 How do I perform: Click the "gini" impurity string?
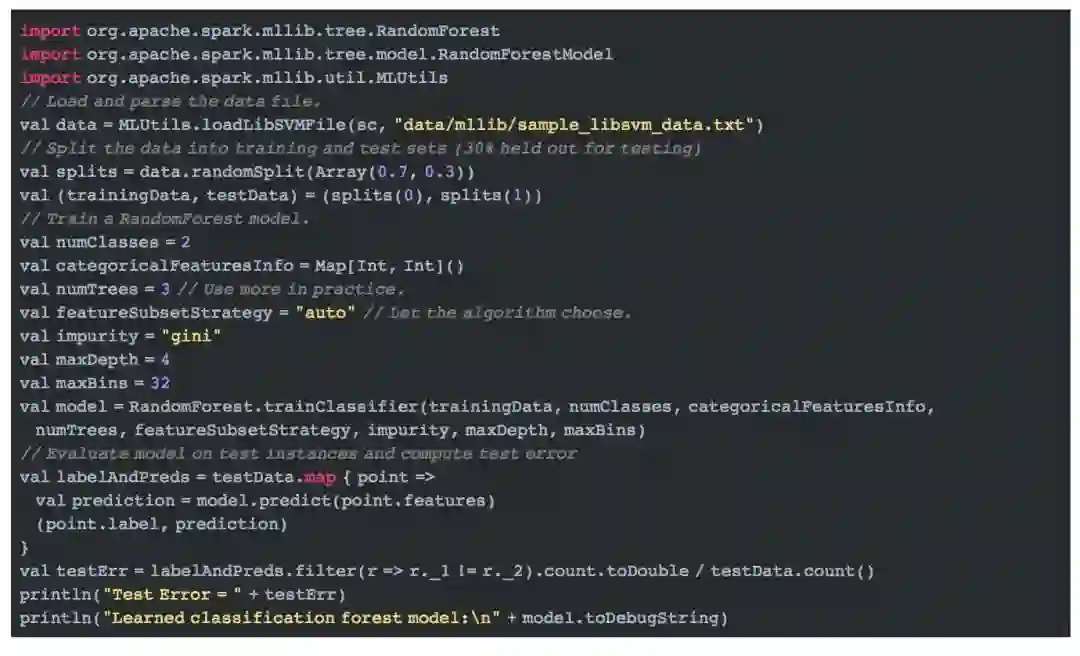click(191, 336)
